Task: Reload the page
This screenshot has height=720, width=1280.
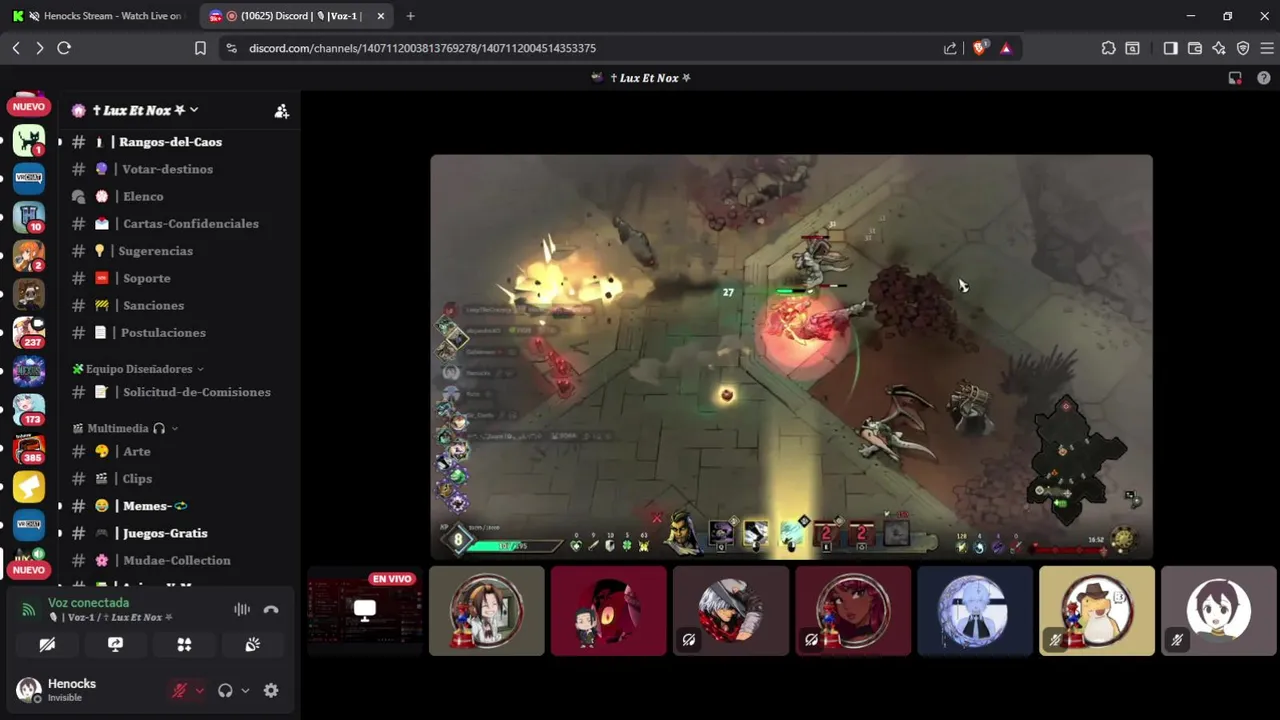Action: 64,48
